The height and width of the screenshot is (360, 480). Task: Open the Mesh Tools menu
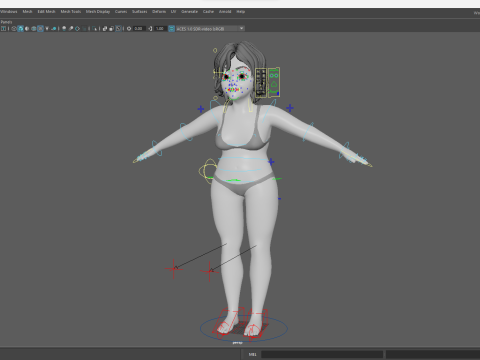[71, 12]
